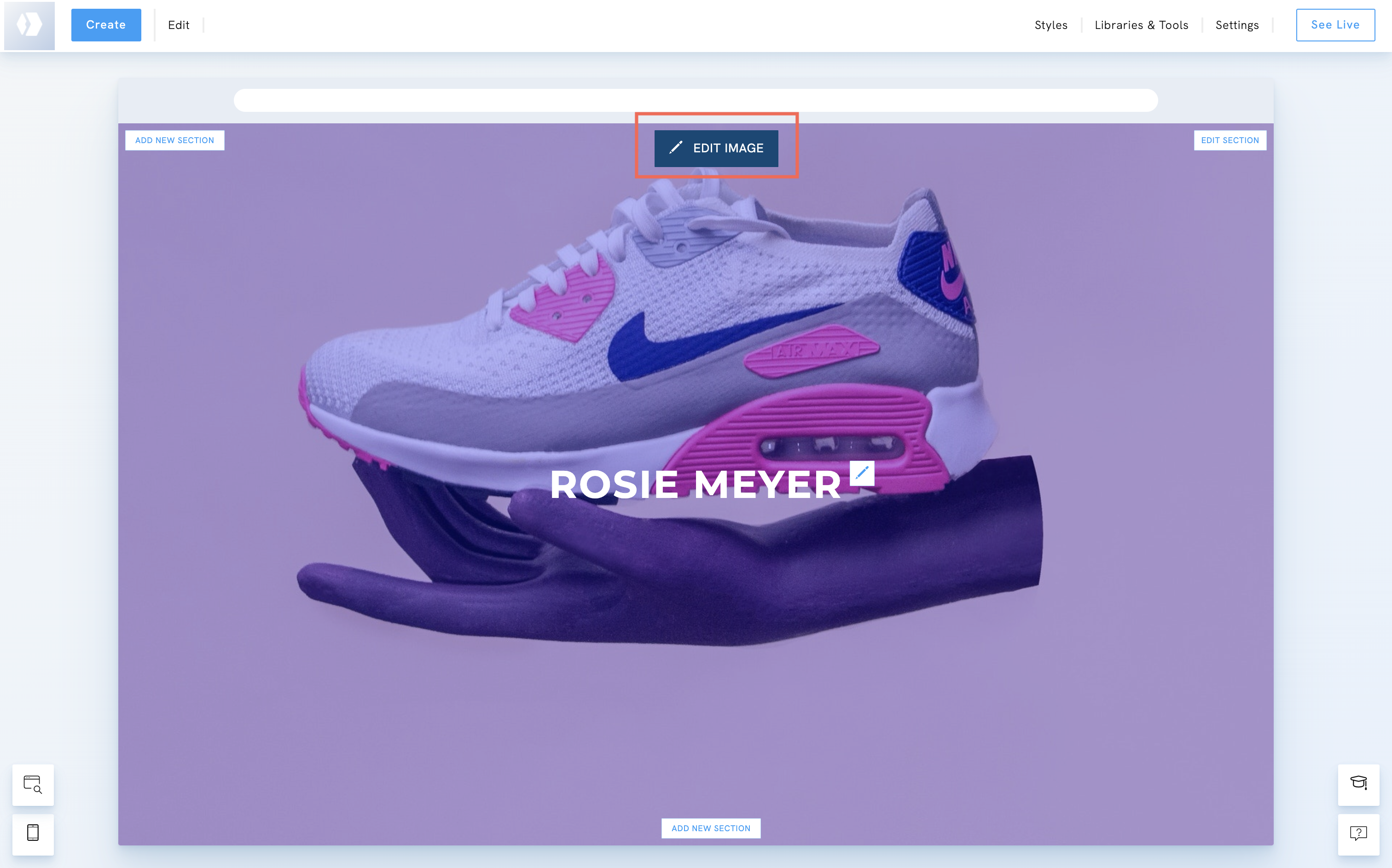The width and height of the screenshot is (1392, 868).
Task: Open the Styles menu
Action: pyautogui.click(x=1050, y=25)
